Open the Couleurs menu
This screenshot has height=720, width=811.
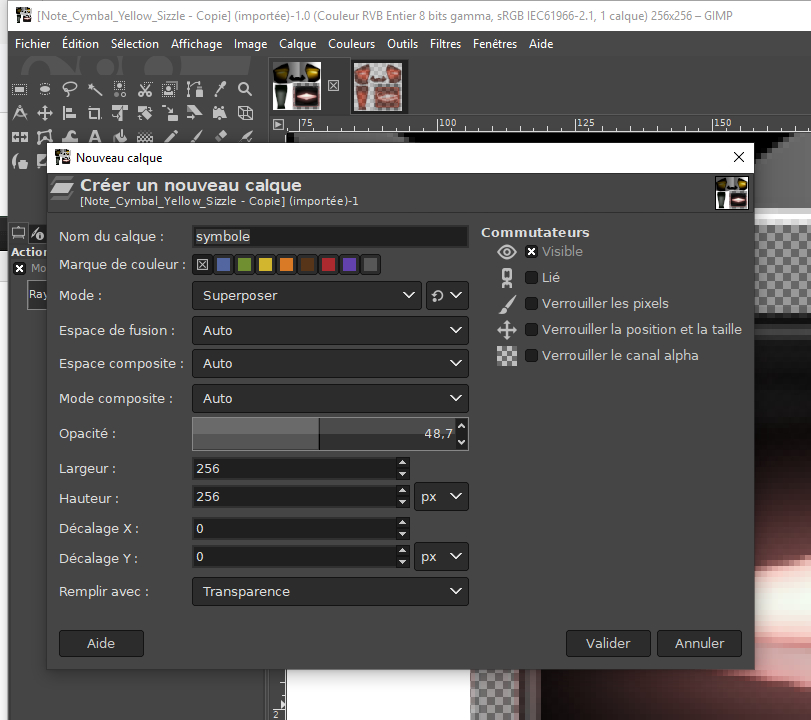tap(351, 44)
